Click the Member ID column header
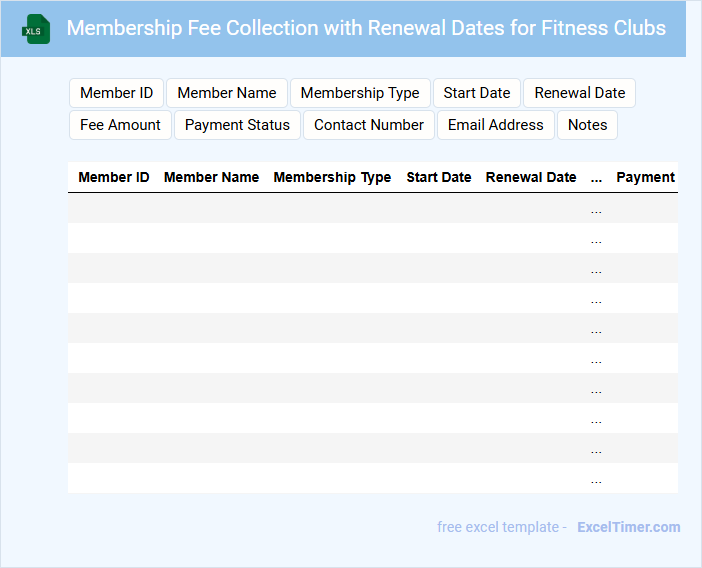Screen dimensions: 702x568 pyautogui.click(x=114, y=177)
